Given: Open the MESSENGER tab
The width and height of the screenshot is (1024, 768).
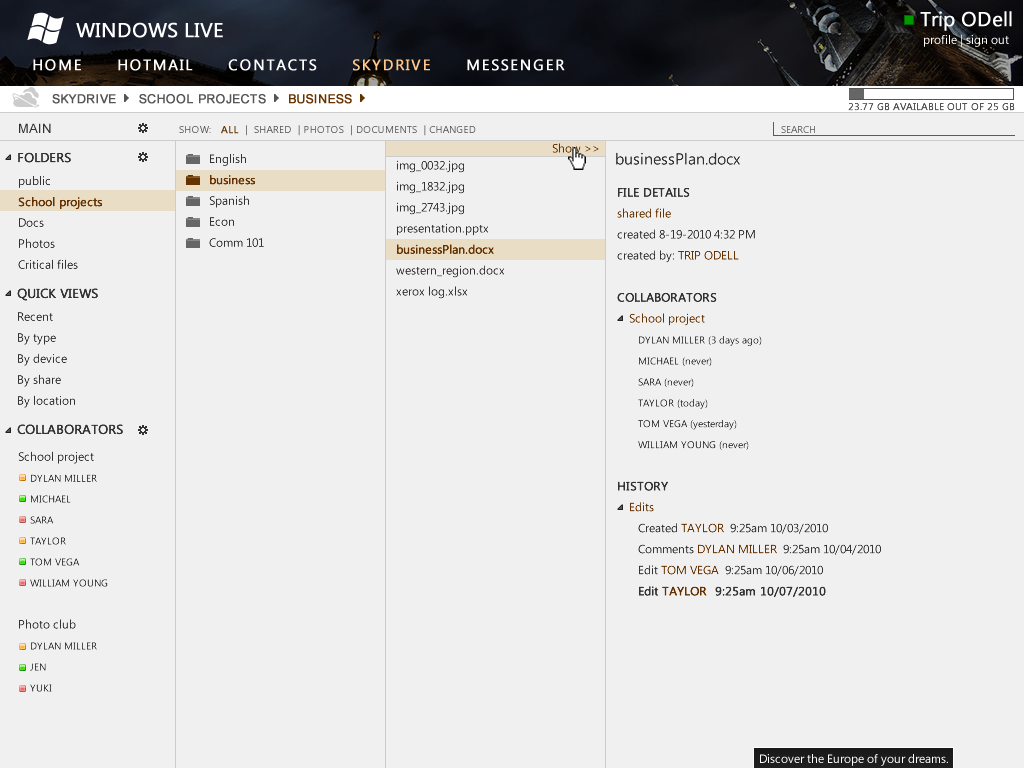Looking at the screenshot, I should tap(515, 65).
